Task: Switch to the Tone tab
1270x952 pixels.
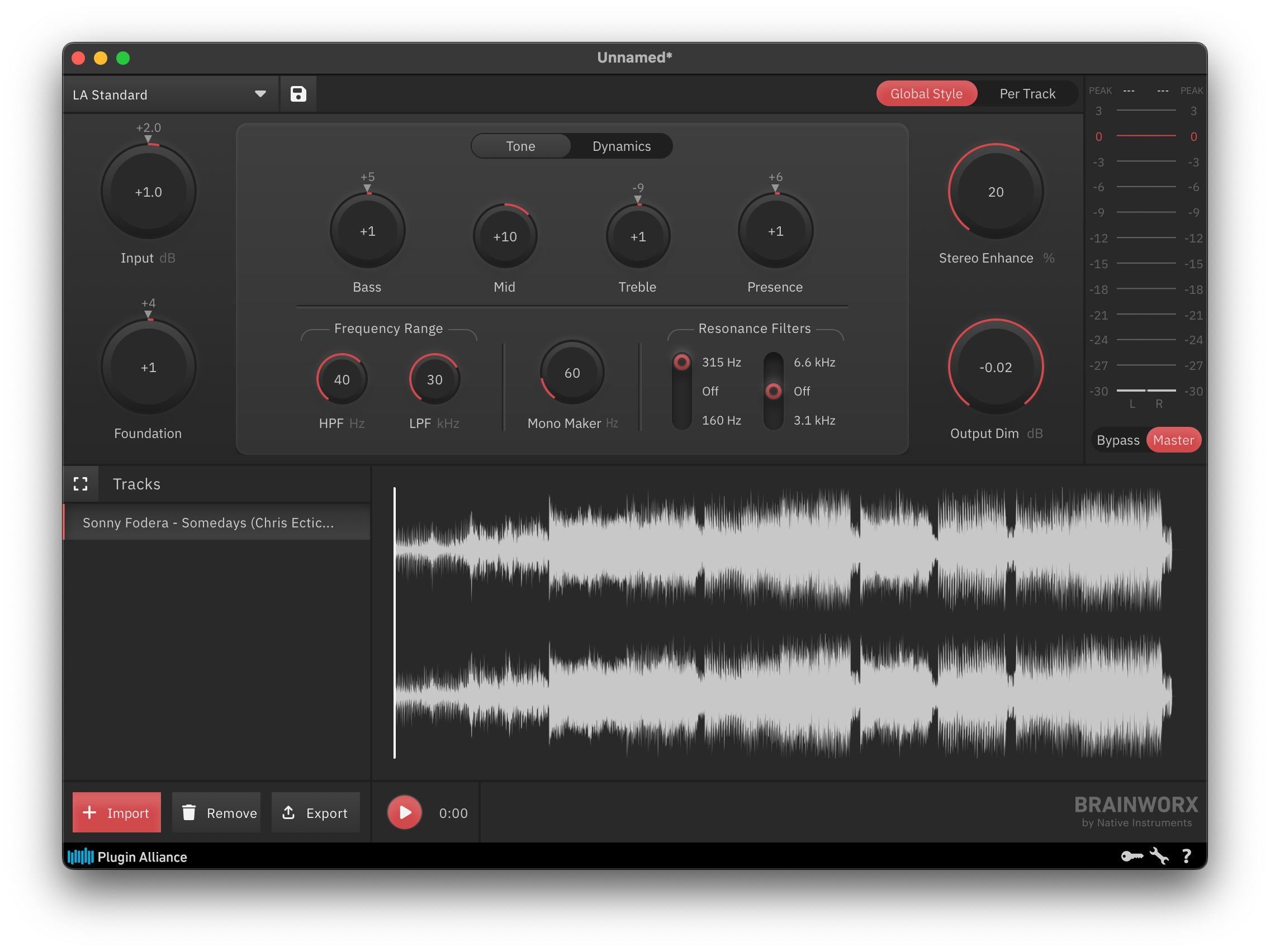Action: (520, 146)
